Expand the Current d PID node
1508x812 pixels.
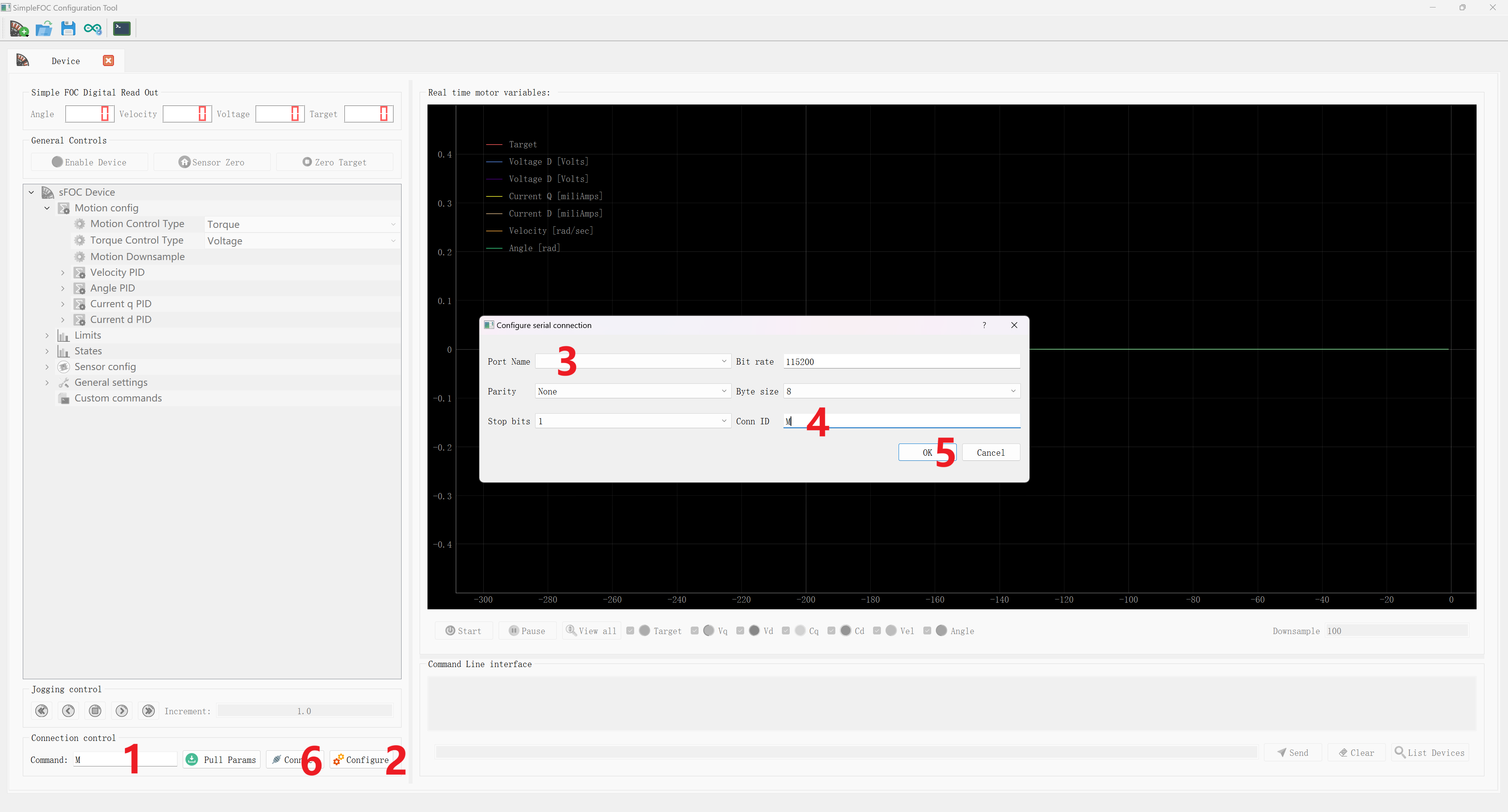pos(63,320)
